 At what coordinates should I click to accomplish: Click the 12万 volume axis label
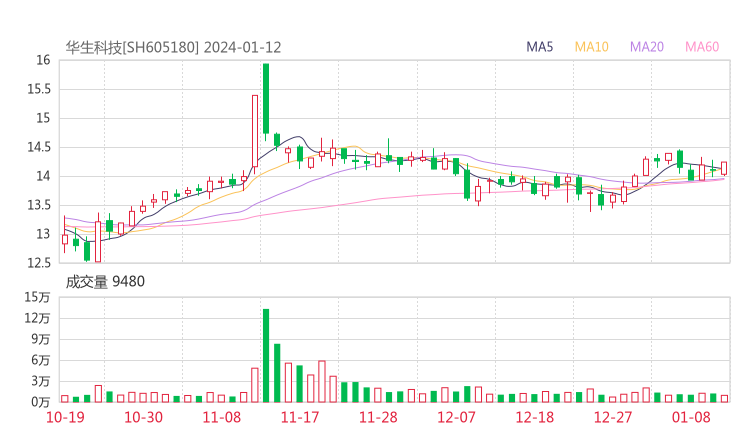(37, 318)
